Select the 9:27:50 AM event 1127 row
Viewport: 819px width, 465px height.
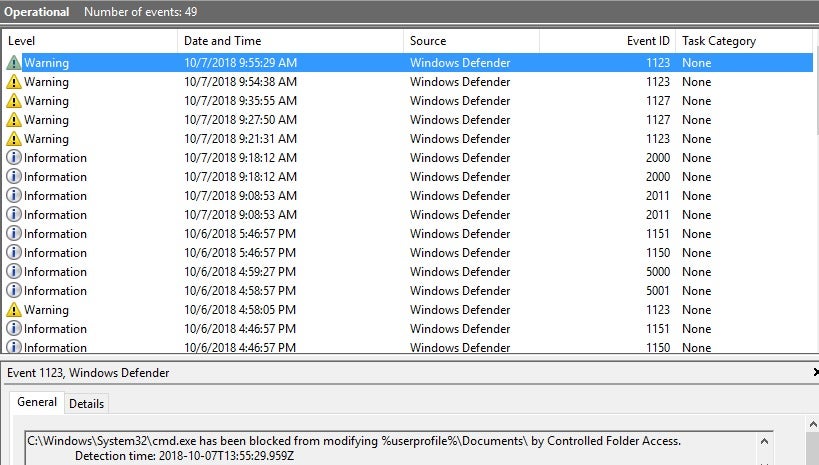pos(407,120)
